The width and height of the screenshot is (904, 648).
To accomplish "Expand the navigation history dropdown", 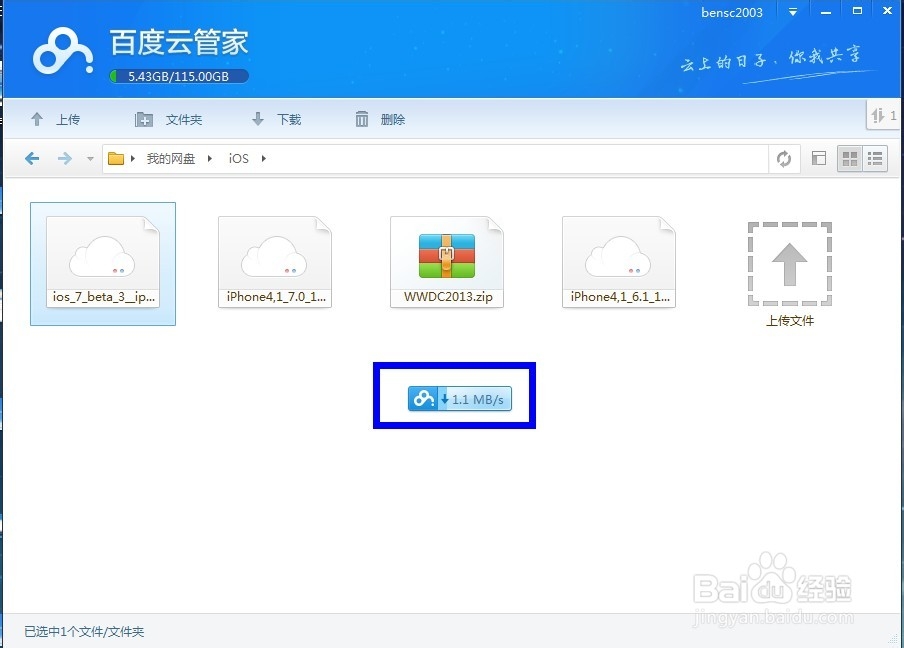I will tap(90, 158).
